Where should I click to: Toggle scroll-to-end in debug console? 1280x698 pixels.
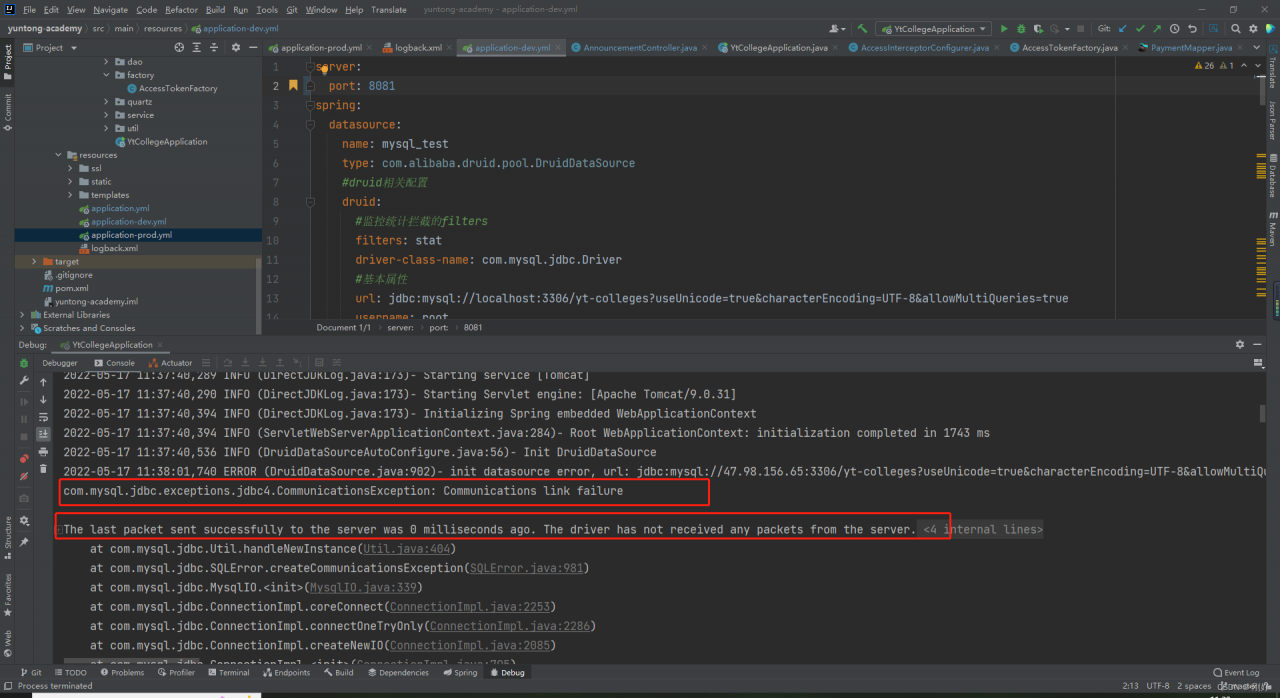(x=43, y=434)
